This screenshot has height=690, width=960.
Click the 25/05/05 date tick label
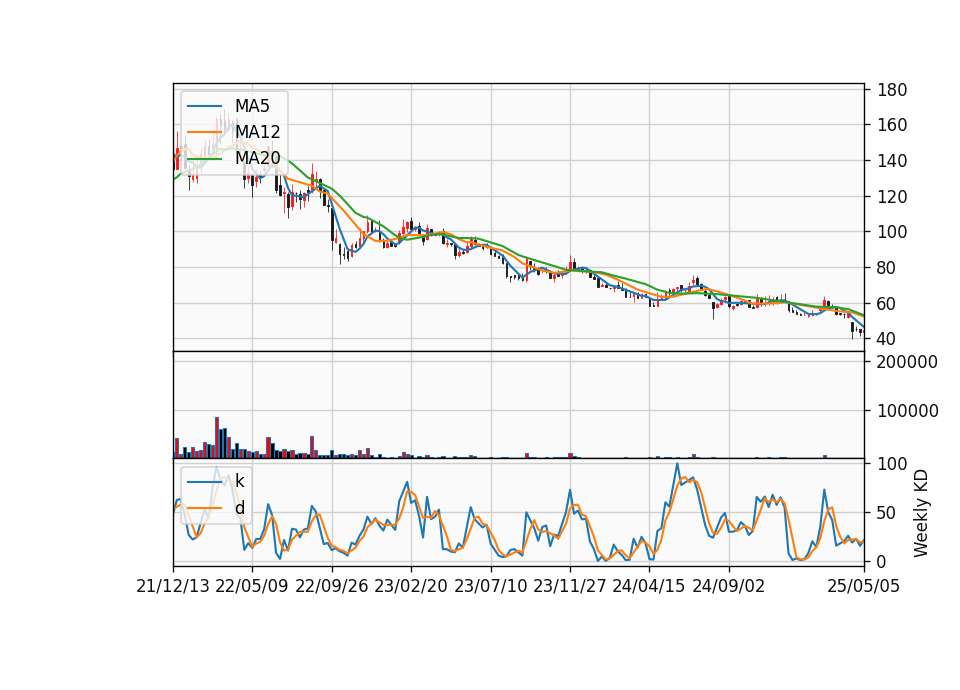(x=864, y=586)
